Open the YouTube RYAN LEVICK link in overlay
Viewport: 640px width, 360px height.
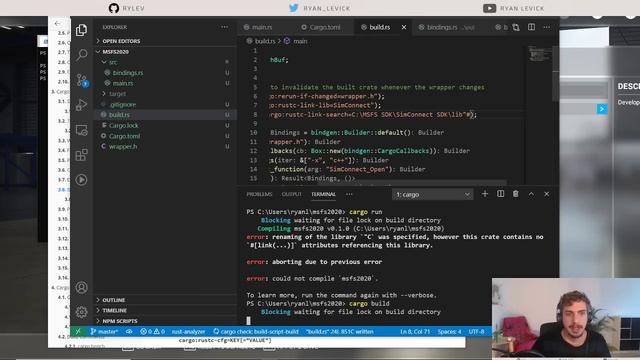pos(513,8)
